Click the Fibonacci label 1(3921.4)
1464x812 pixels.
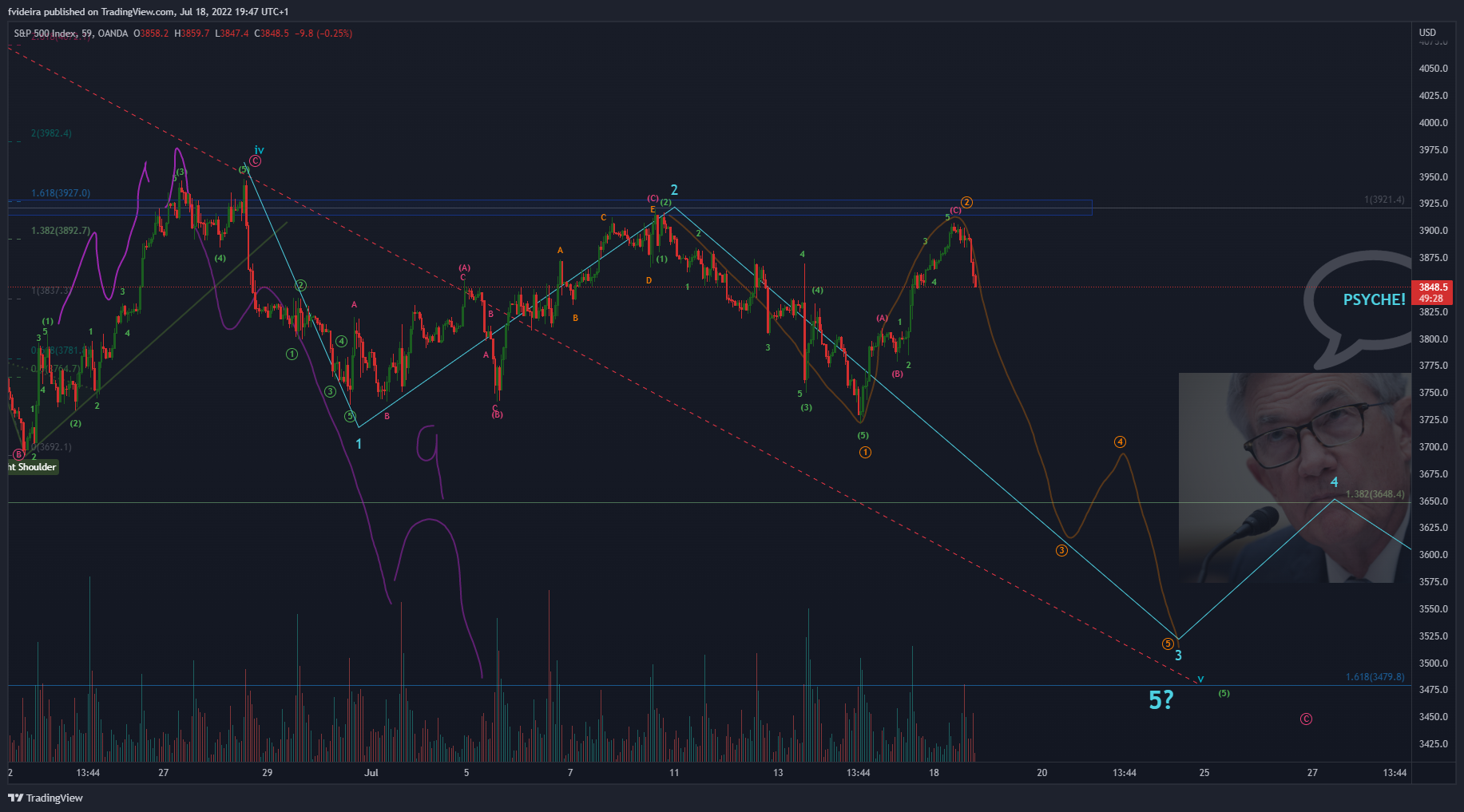1384,200
